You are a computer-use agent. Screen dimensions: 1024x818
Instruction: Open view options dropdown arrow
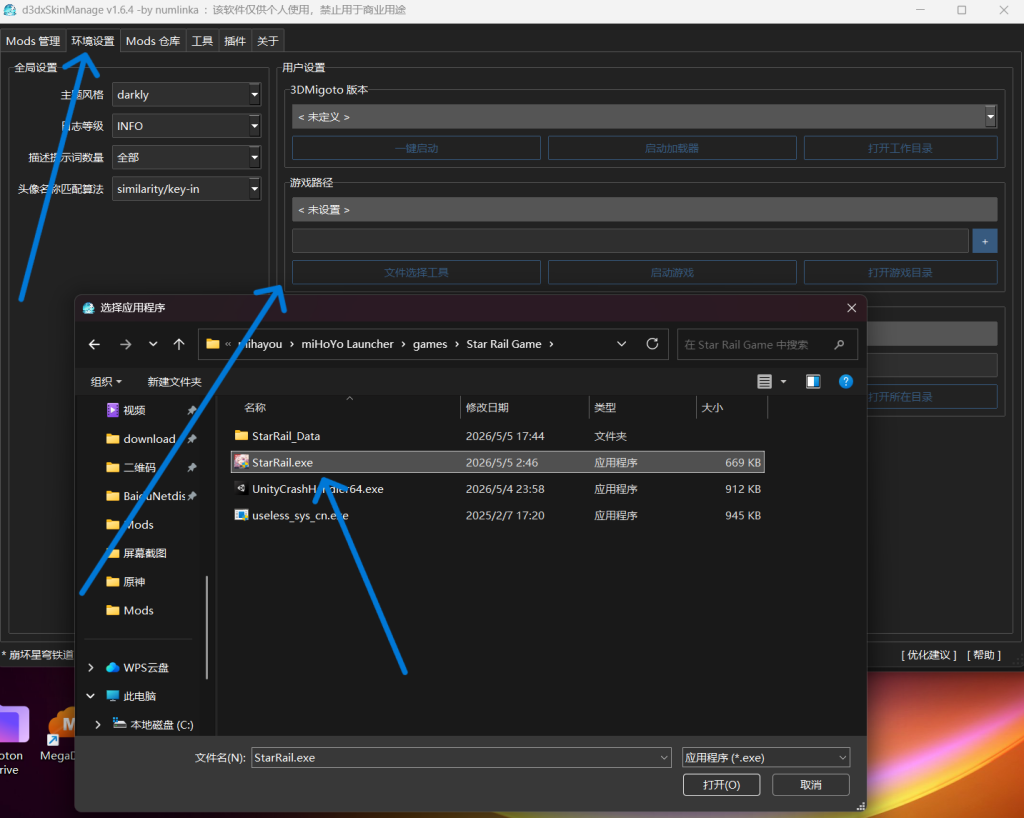[x=783, y=382]
